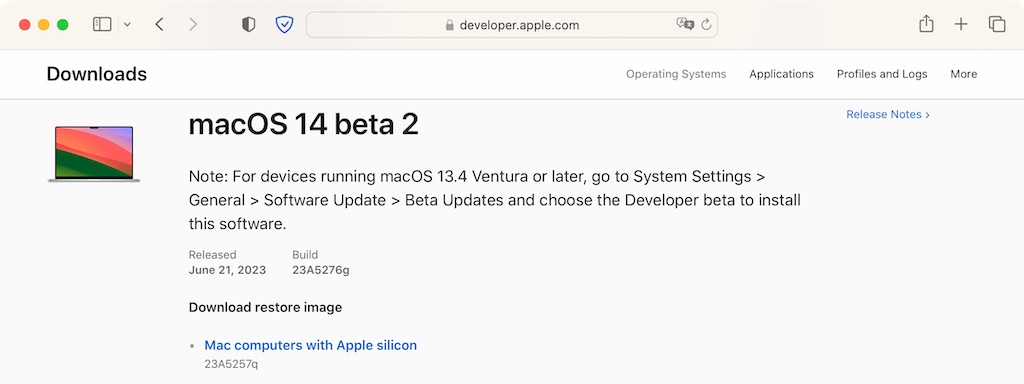Reload the page with refresh icon

(x=706, y=25)
